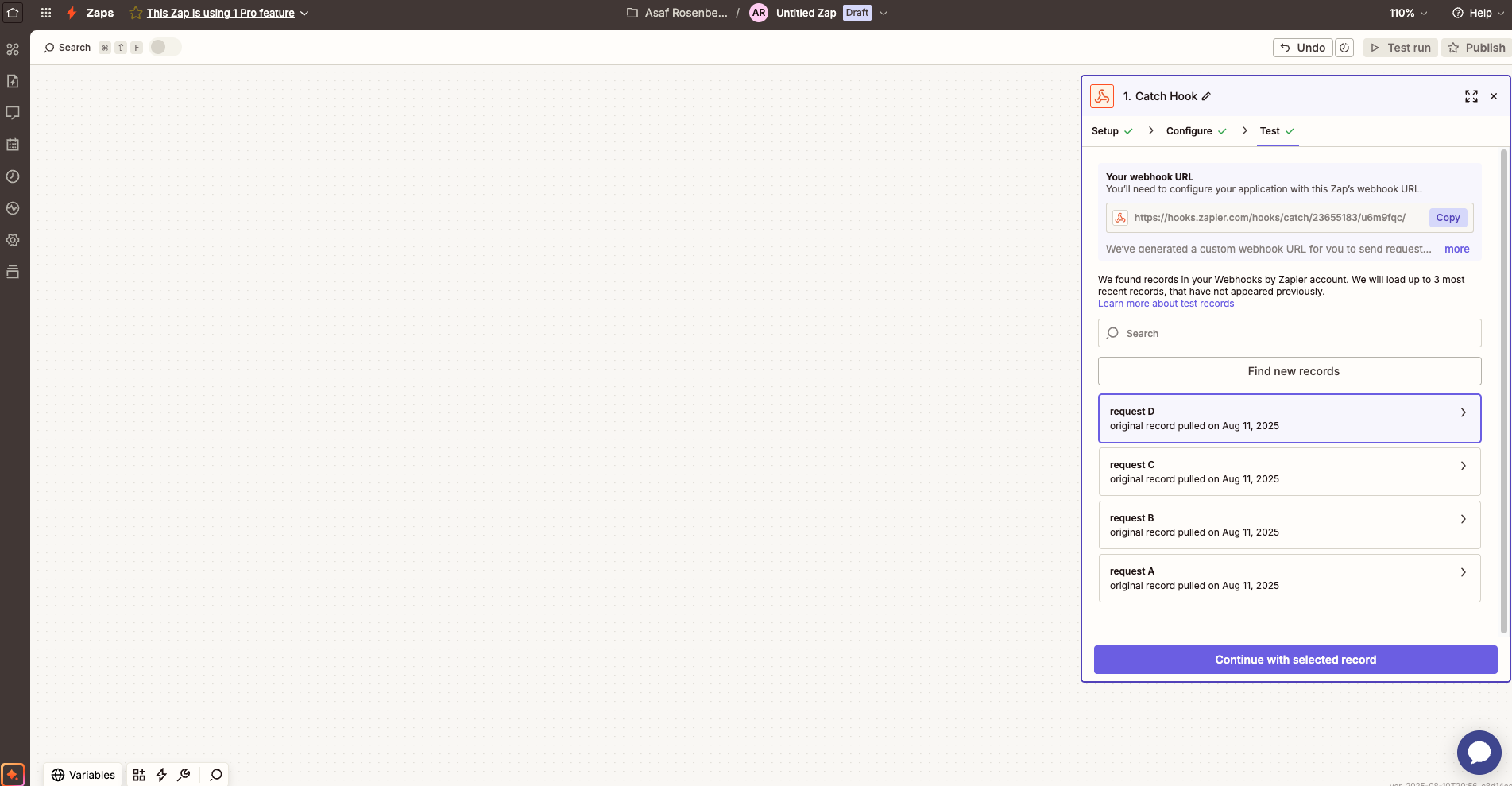Close the Catch Hook side panel

1494,96
